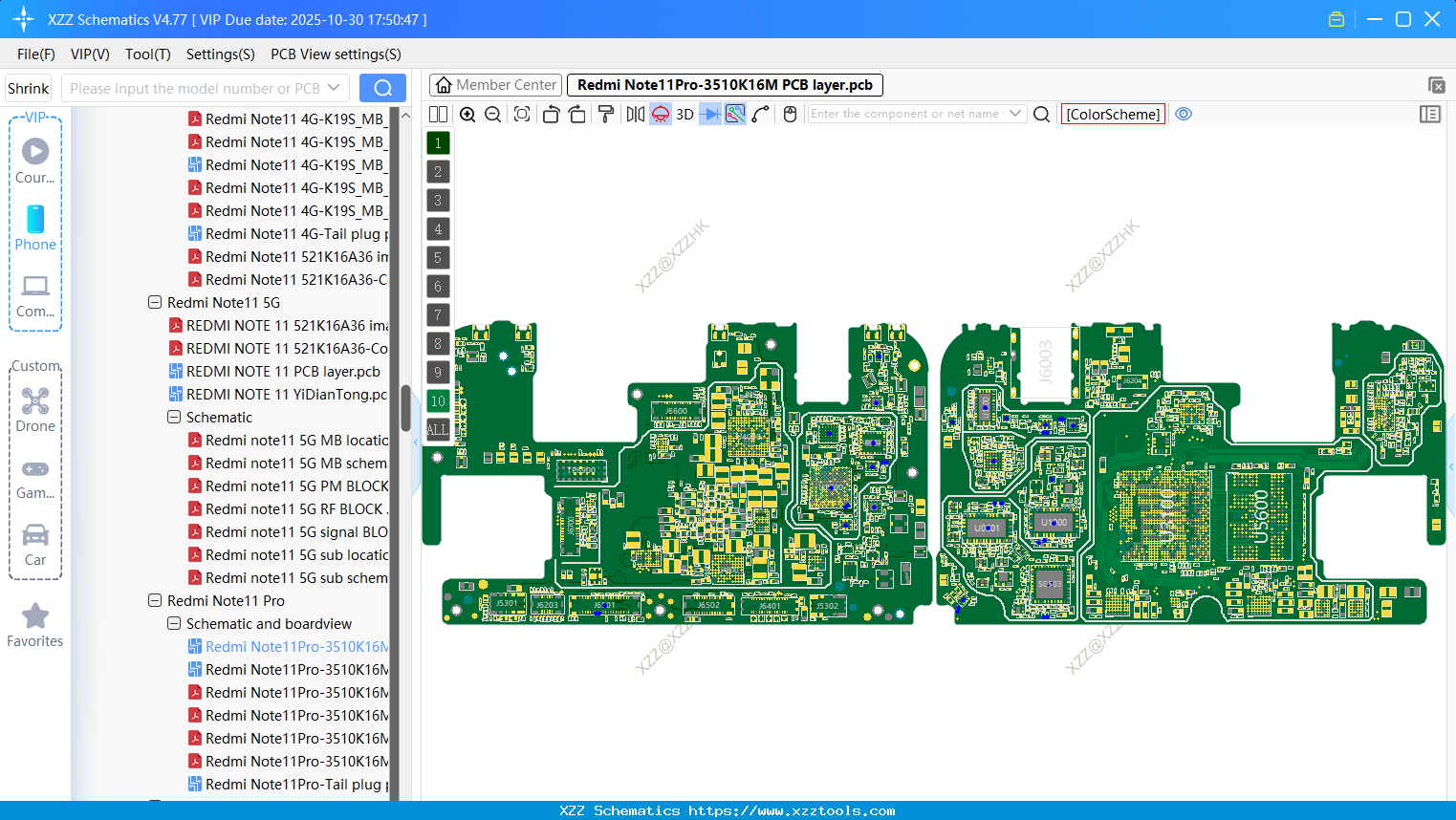Open the right-side panel layout icon
This screenshot has height=820, width=1456.
pyautogui.click(x=1430, y=114)
